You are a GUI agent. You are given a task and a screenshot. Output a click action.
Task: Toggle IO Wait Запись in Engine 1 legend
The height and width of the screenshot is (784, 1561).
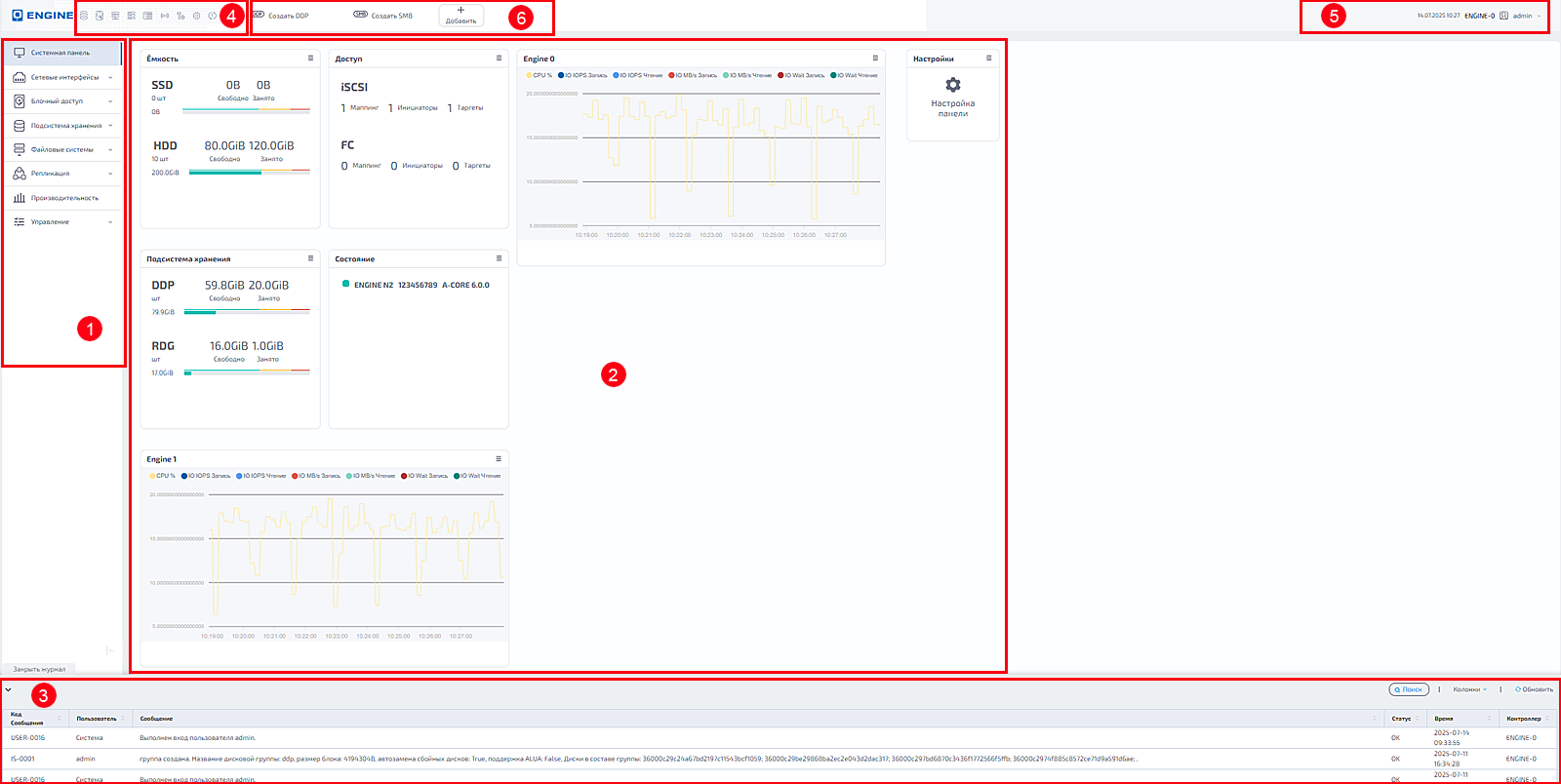[424, 476]
